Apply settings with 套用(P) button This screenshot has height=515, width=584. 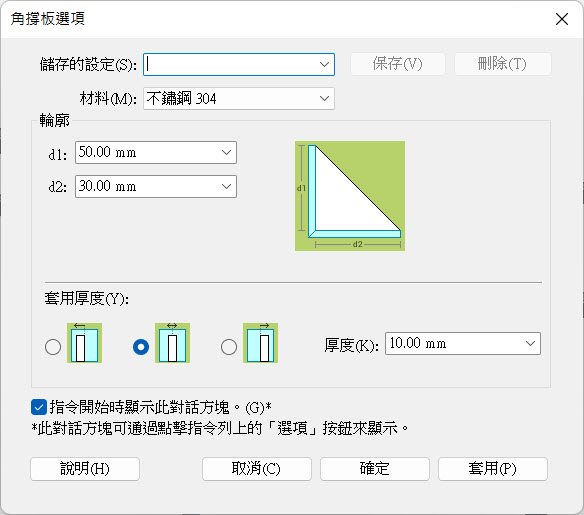tap(493, 469)
